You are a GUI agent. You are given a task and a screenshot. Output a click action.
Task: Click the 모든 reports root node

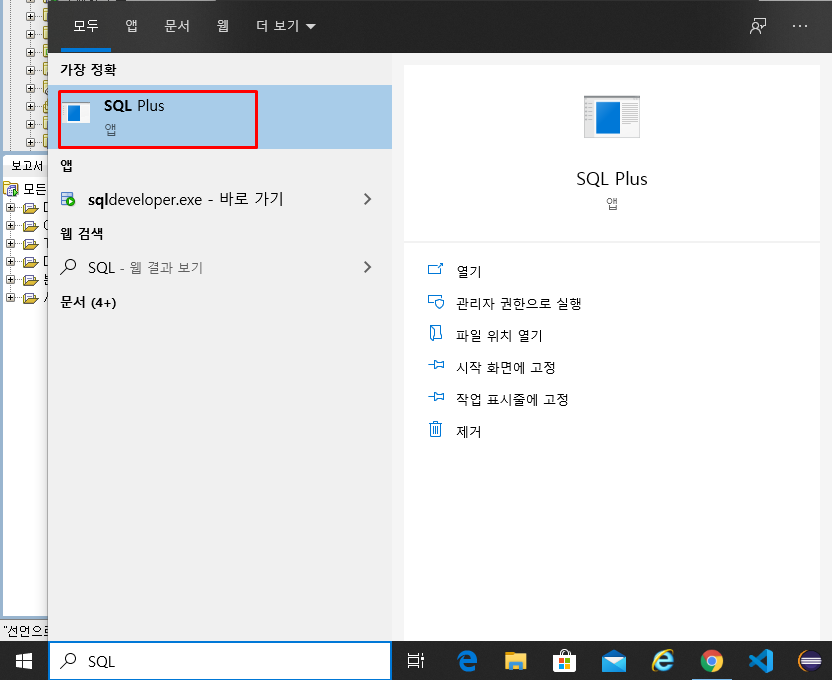pos(25,188)
